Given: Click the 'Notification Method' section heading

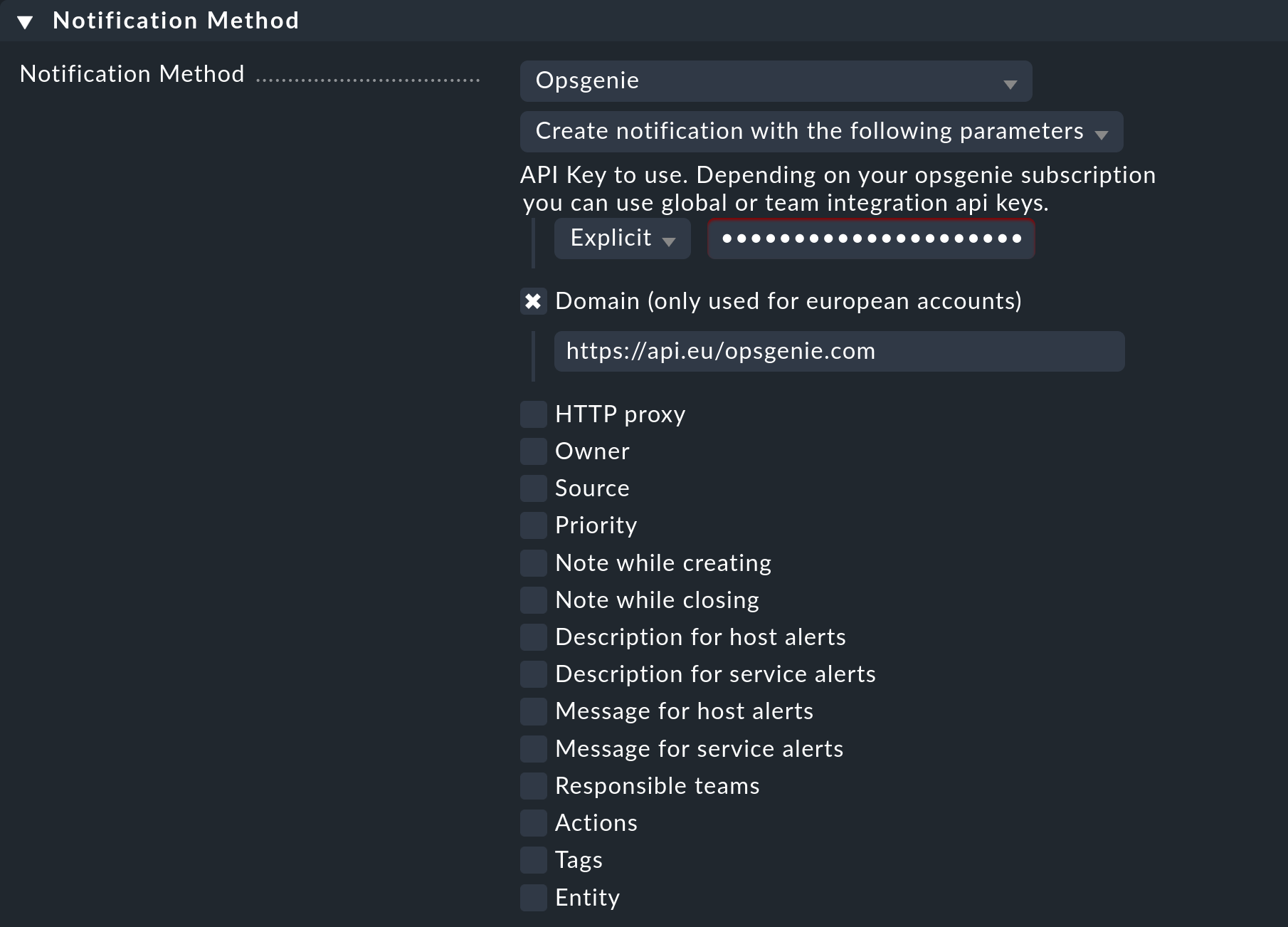Looking at the screenshot, I should coord(176,21).
